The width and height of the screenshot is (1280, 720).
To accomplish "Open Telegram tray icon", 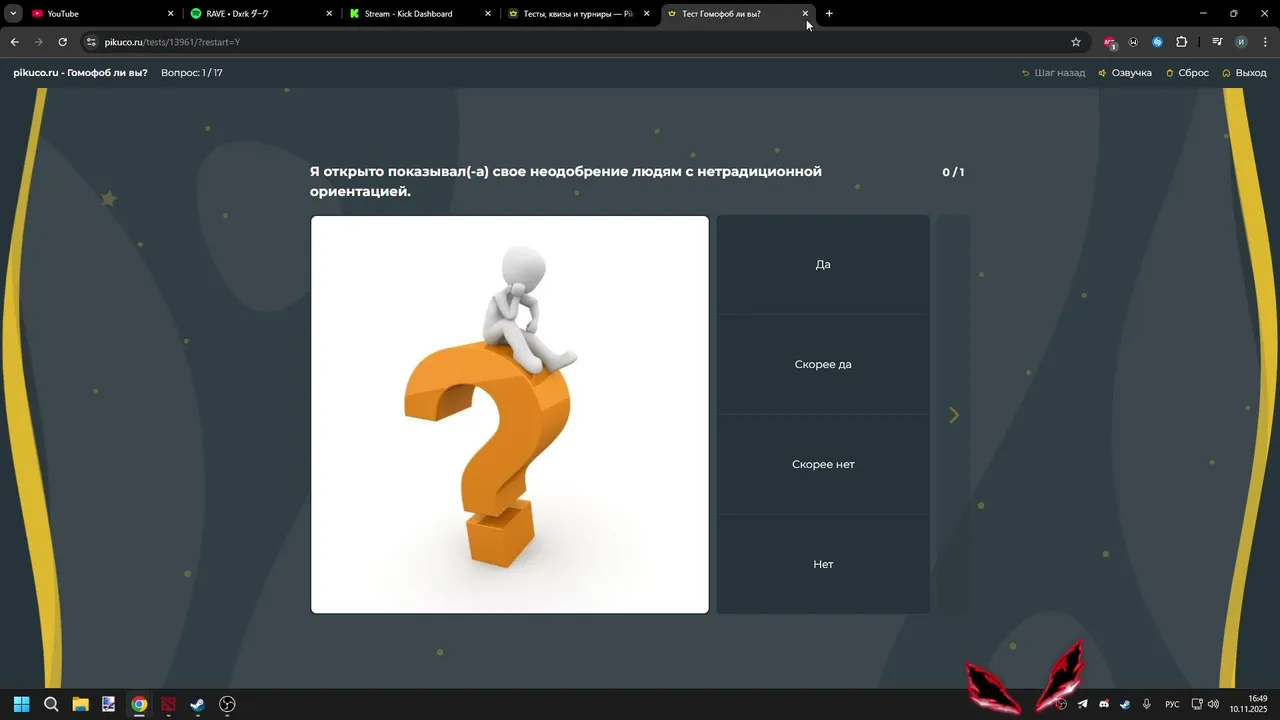I will 1082,704.
